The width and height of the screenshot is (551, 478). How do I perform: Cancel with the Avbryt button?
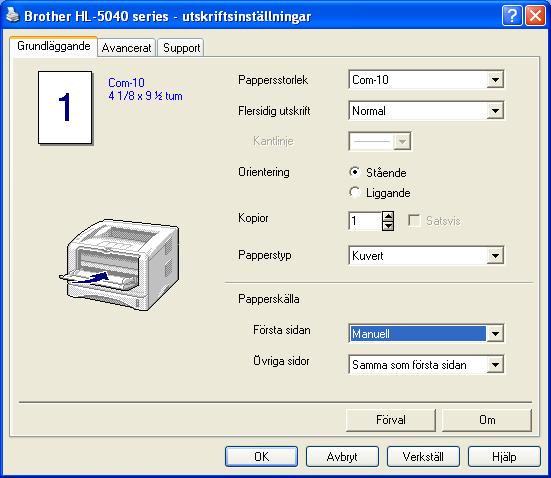[x=342, y=457]
